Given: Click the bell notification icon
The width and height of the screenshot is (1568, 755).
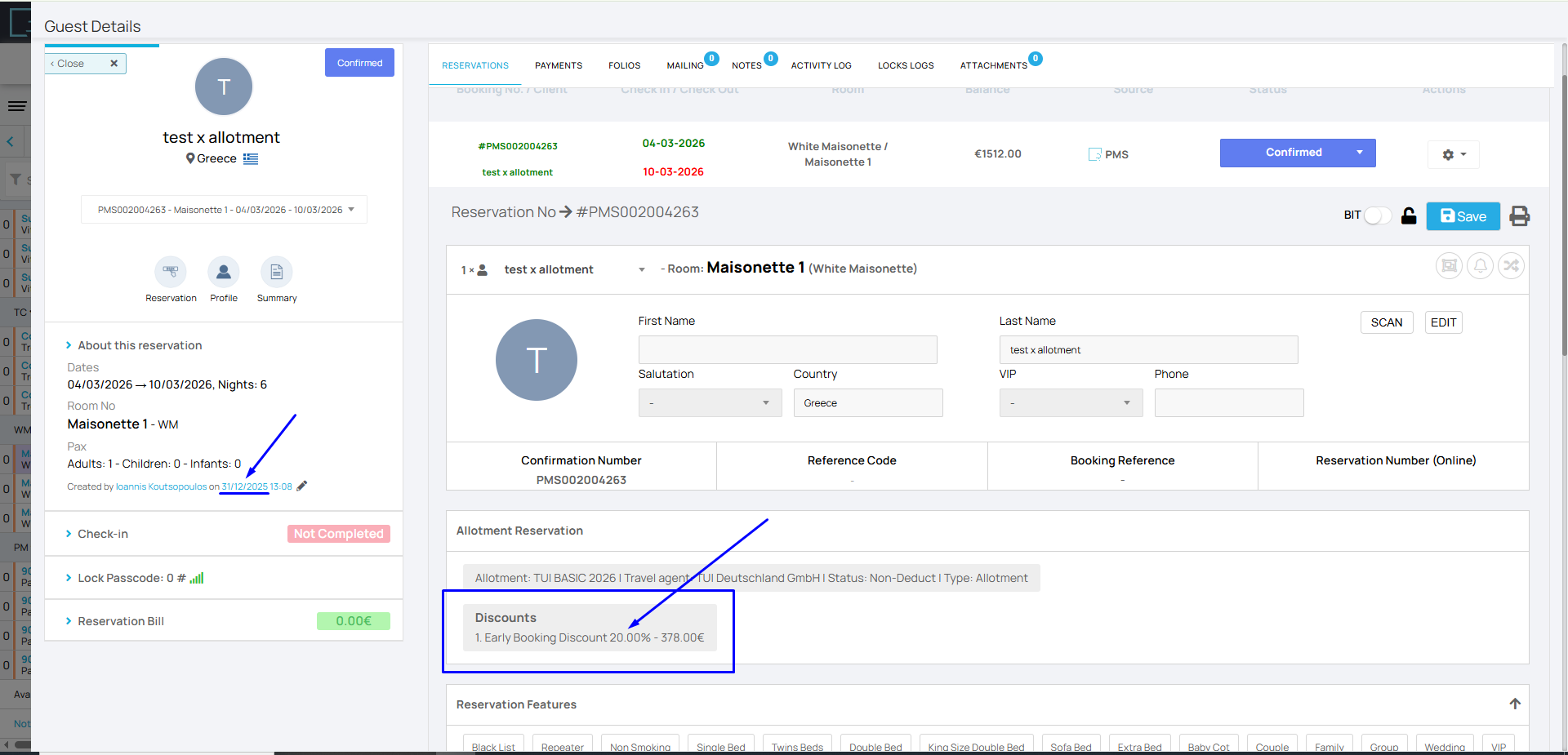Looking at the screenshot, I should tap(1480, 266).
